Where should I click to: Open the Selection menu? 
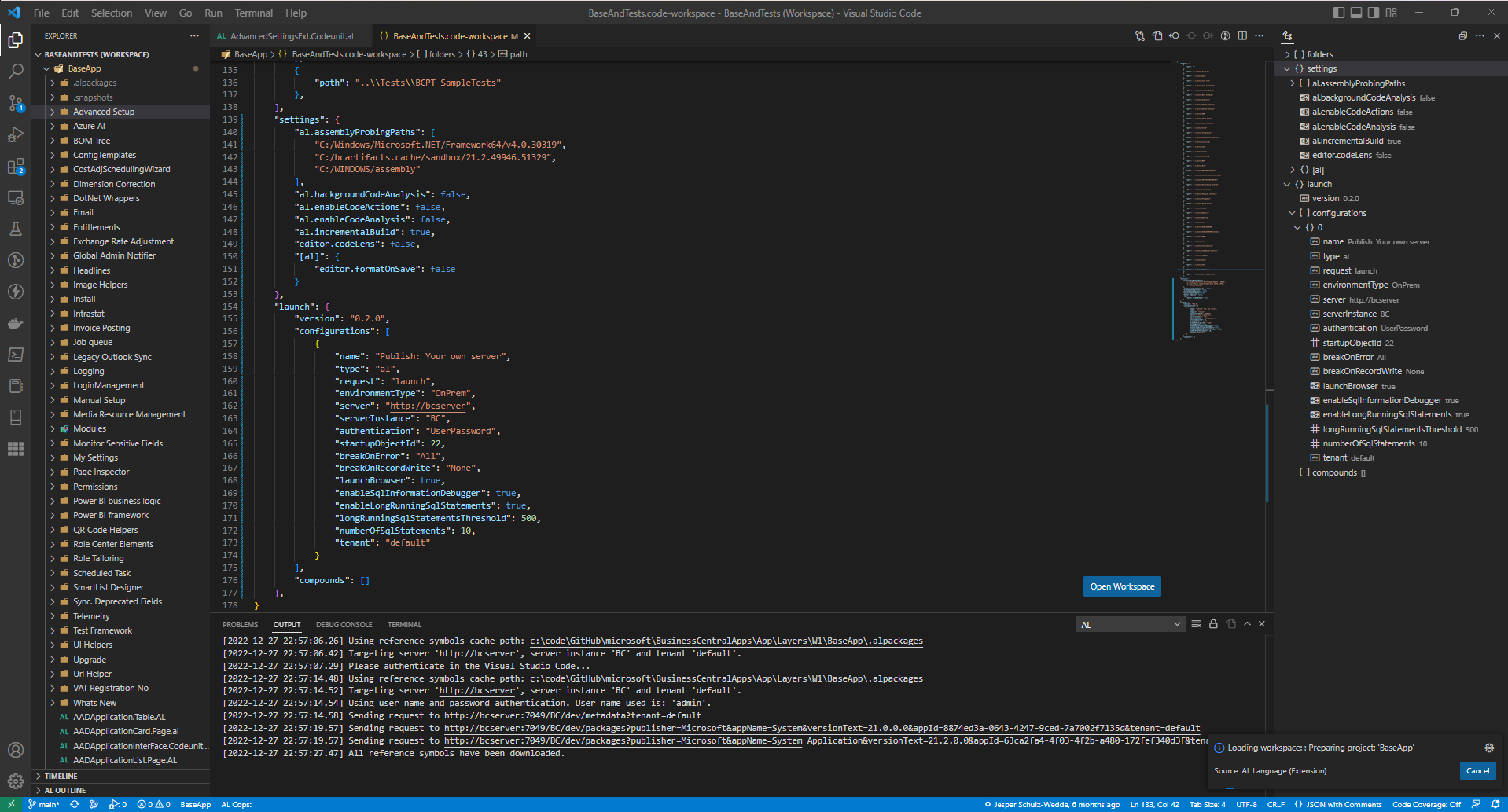pyautogui.click(x=112, y=13)
